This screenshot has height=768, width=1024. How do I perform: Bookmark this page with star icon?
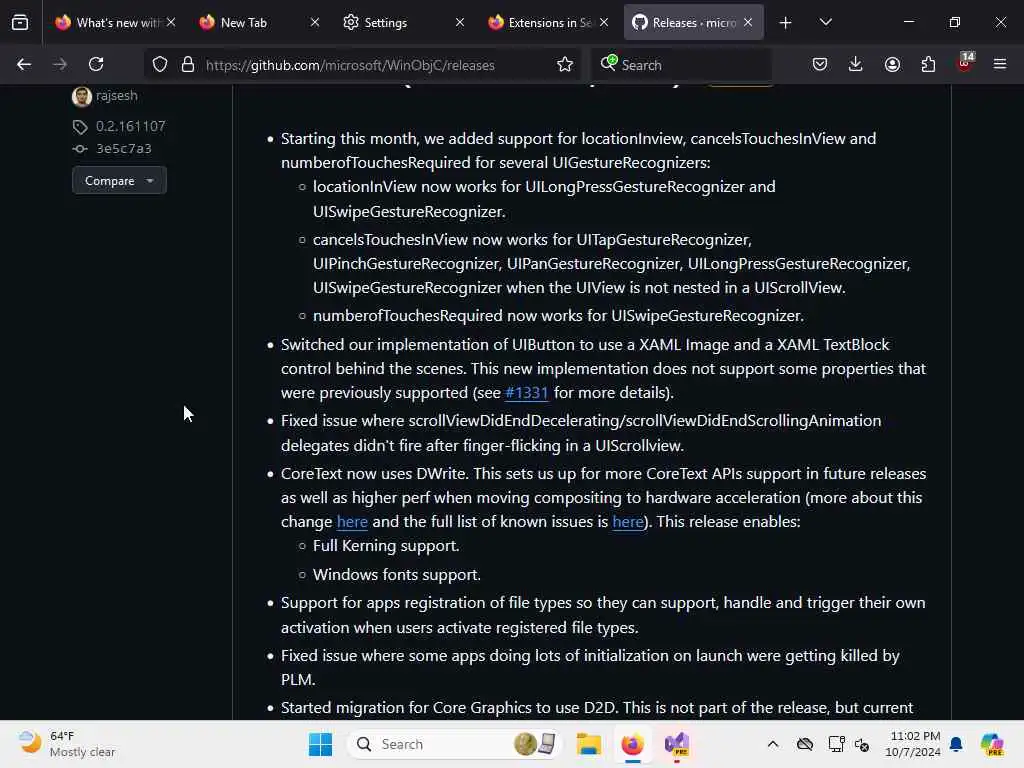click(565, 64)
